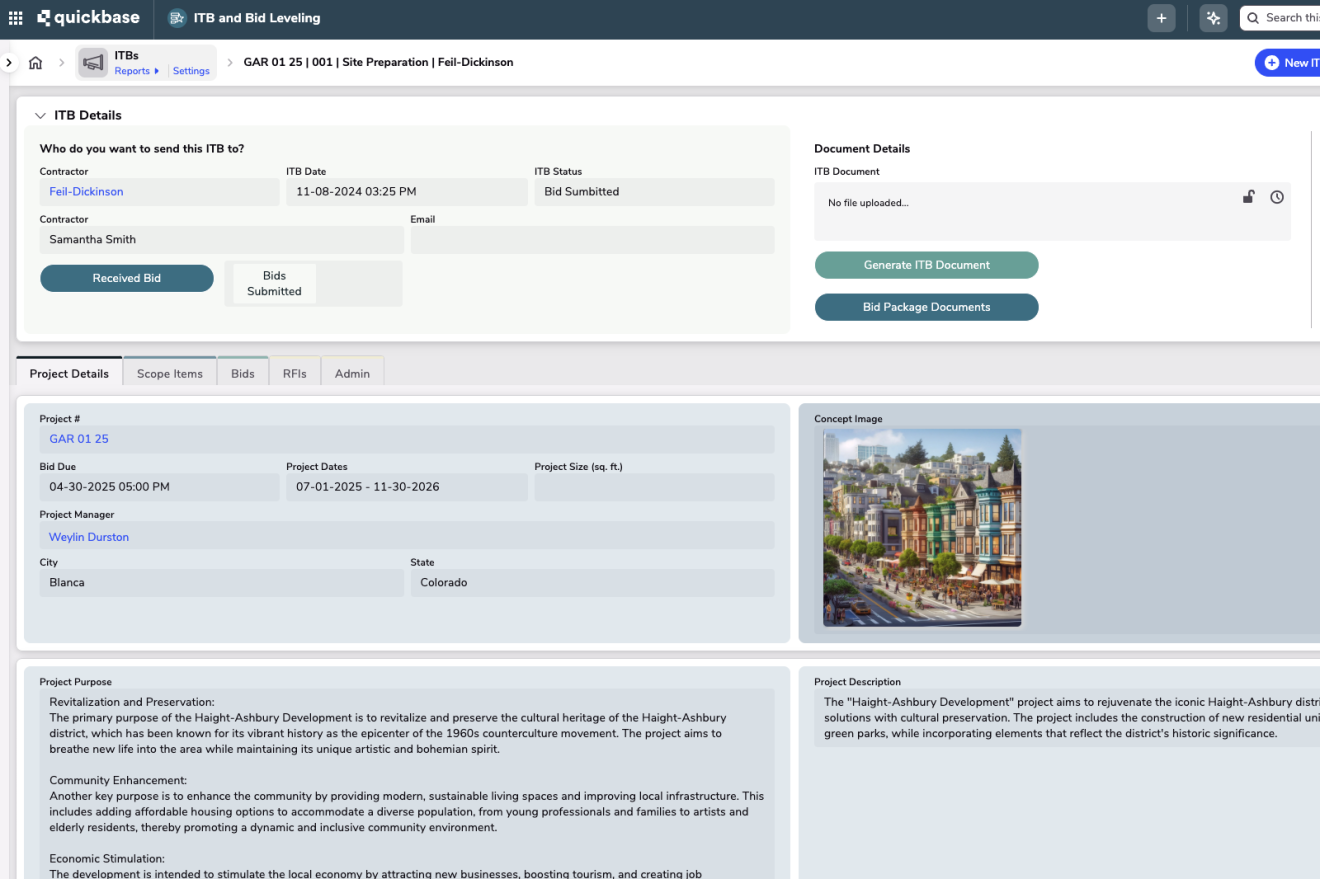Open Weylin Durston project manager link
Viewport: 1320px width, 879px height.
89,537
